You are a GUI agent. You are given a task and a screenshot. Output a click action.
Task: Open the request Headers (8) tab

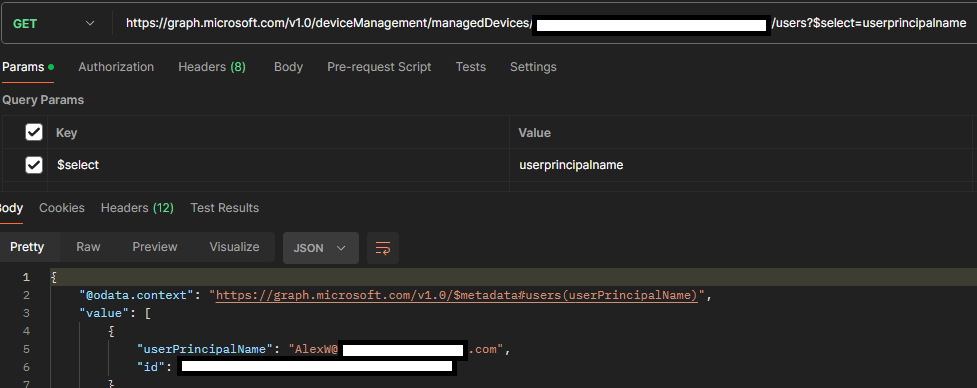click(212, 67)
